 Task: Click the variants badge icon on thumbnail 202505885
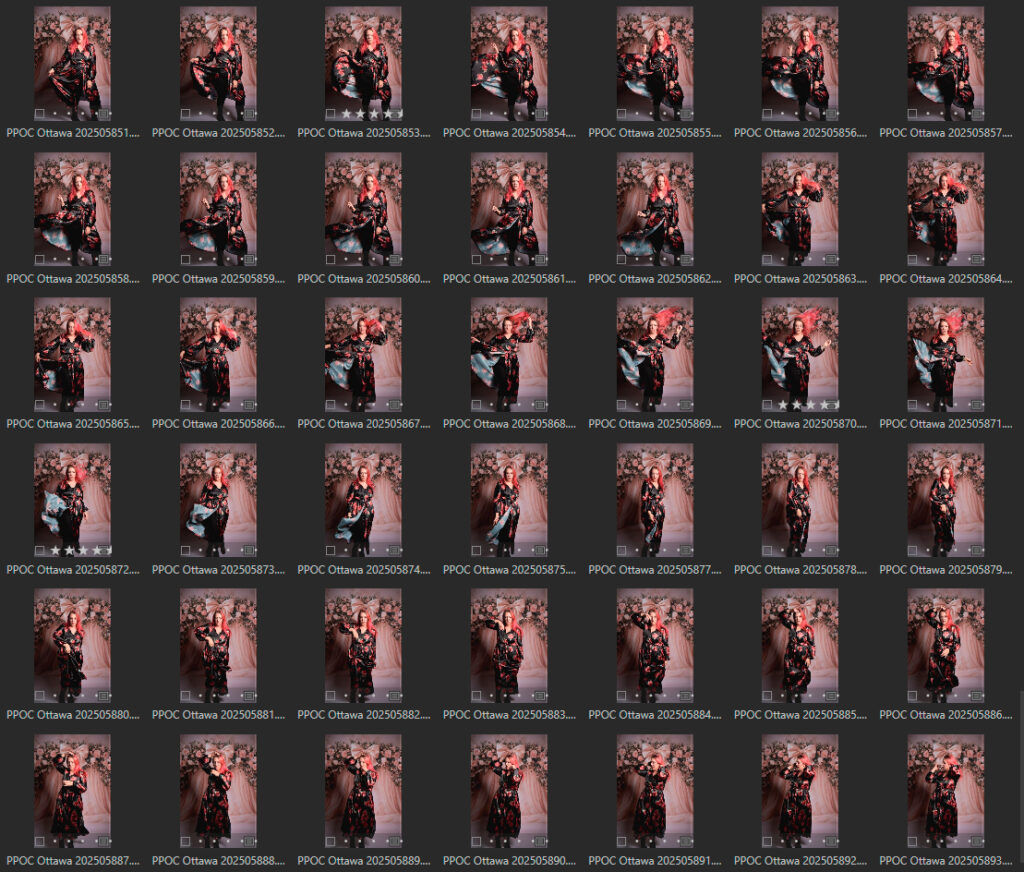(x=831, y=696)
